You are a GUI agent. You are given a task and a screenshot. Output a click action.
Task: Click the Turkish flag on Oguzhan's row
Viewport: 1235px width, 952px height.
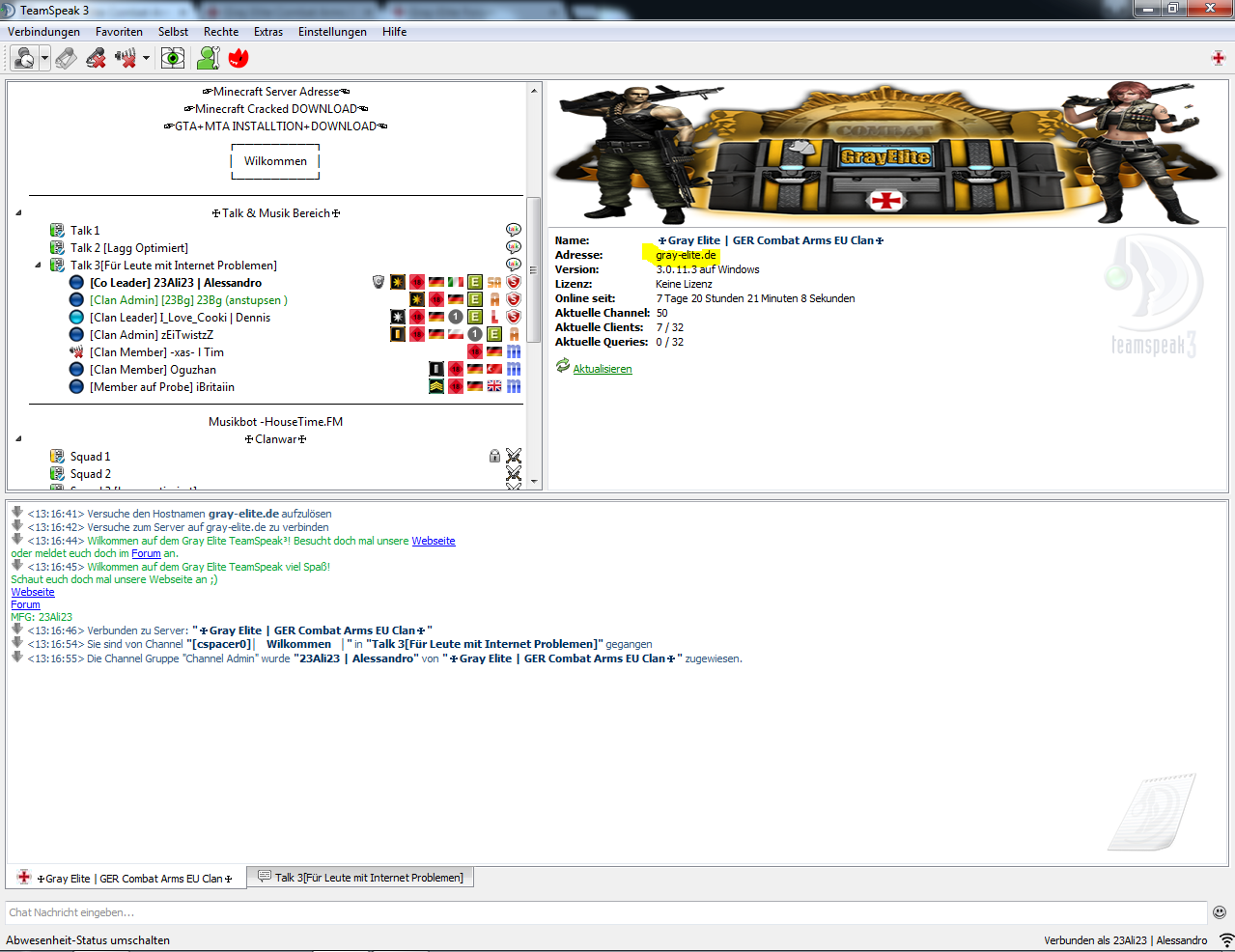[494, 369]
